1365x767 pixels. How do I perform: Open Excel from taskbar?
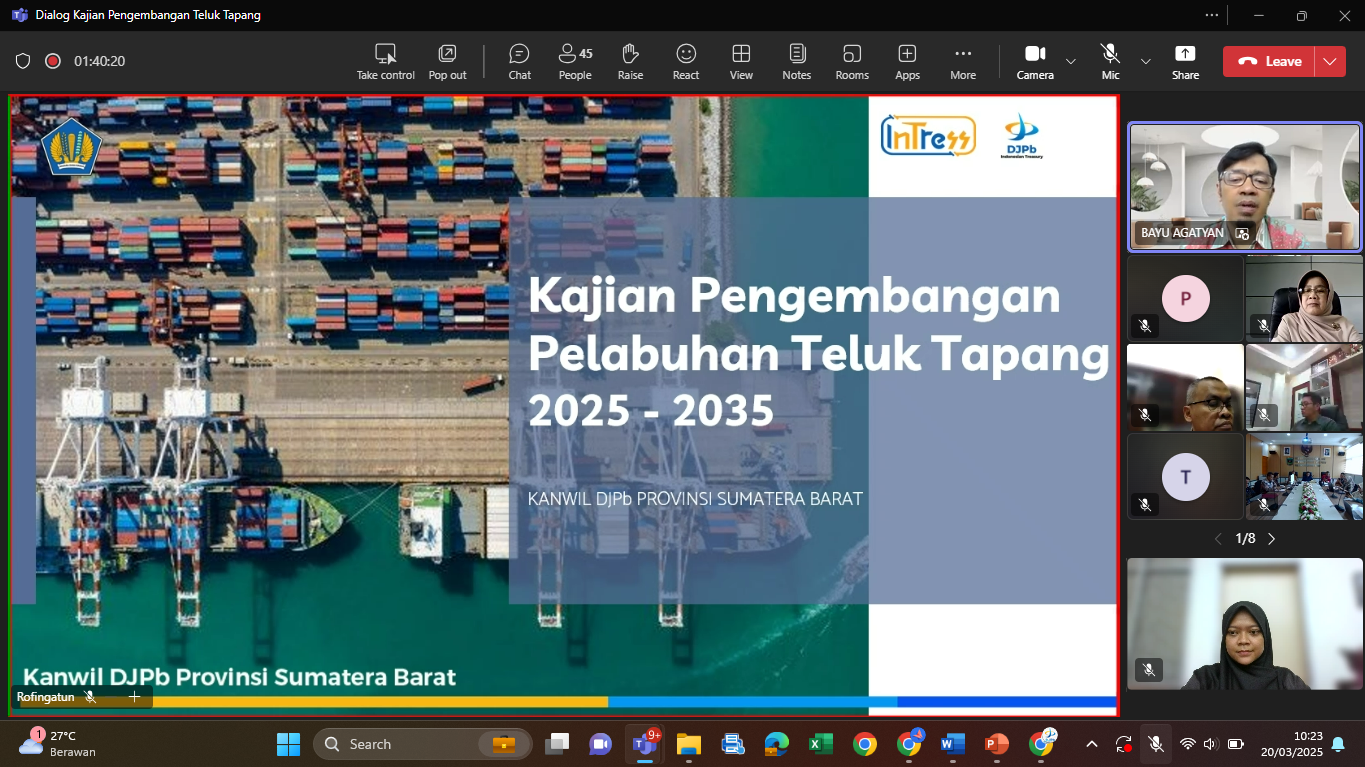[821, 744]
